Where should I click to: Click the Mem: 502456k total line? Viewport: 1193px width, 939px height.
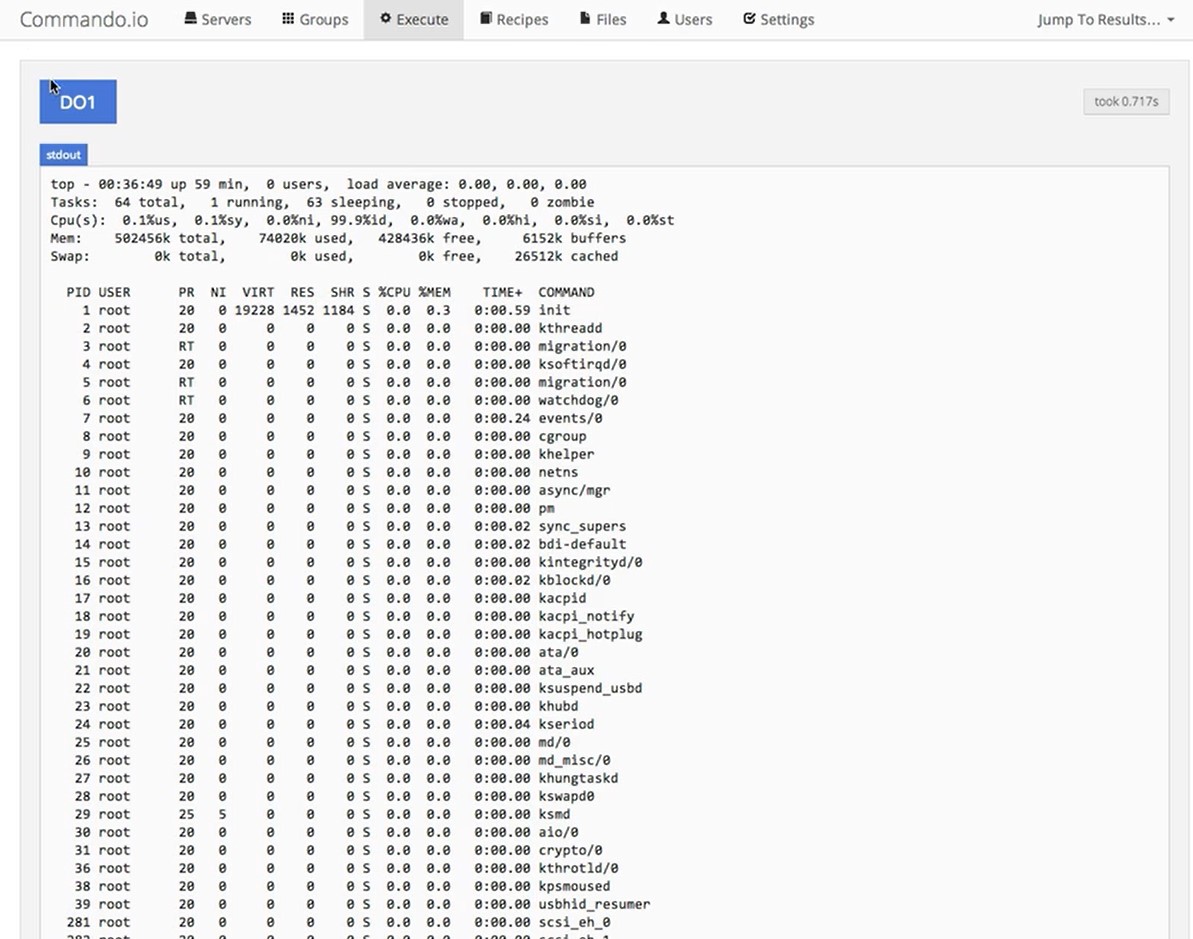click(x=338, y=238)
